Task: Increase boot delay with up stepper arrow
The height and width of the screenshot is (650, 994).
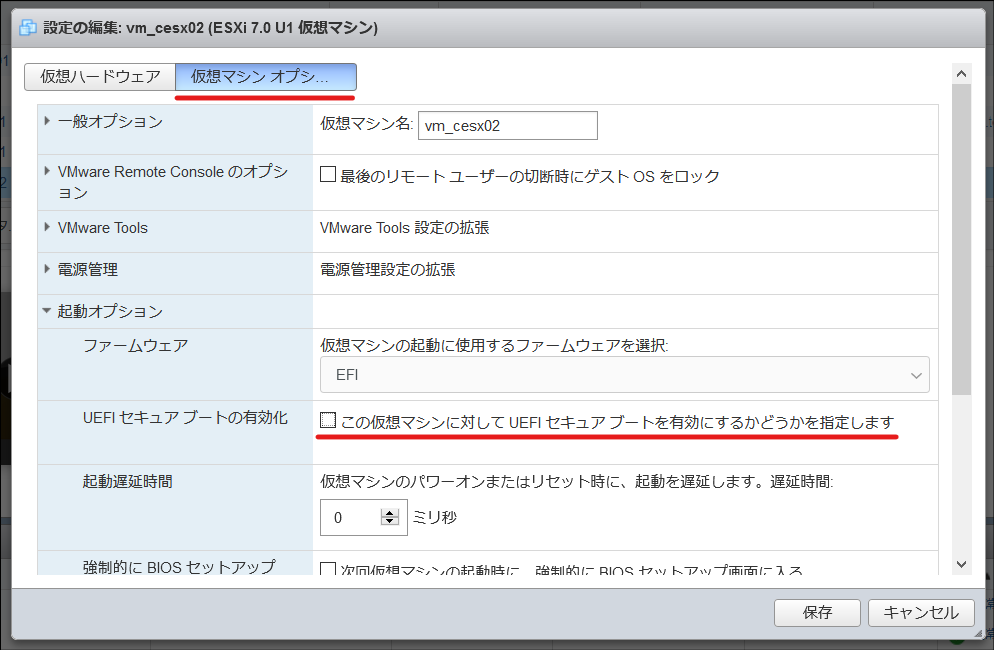Action: (390, 512)
